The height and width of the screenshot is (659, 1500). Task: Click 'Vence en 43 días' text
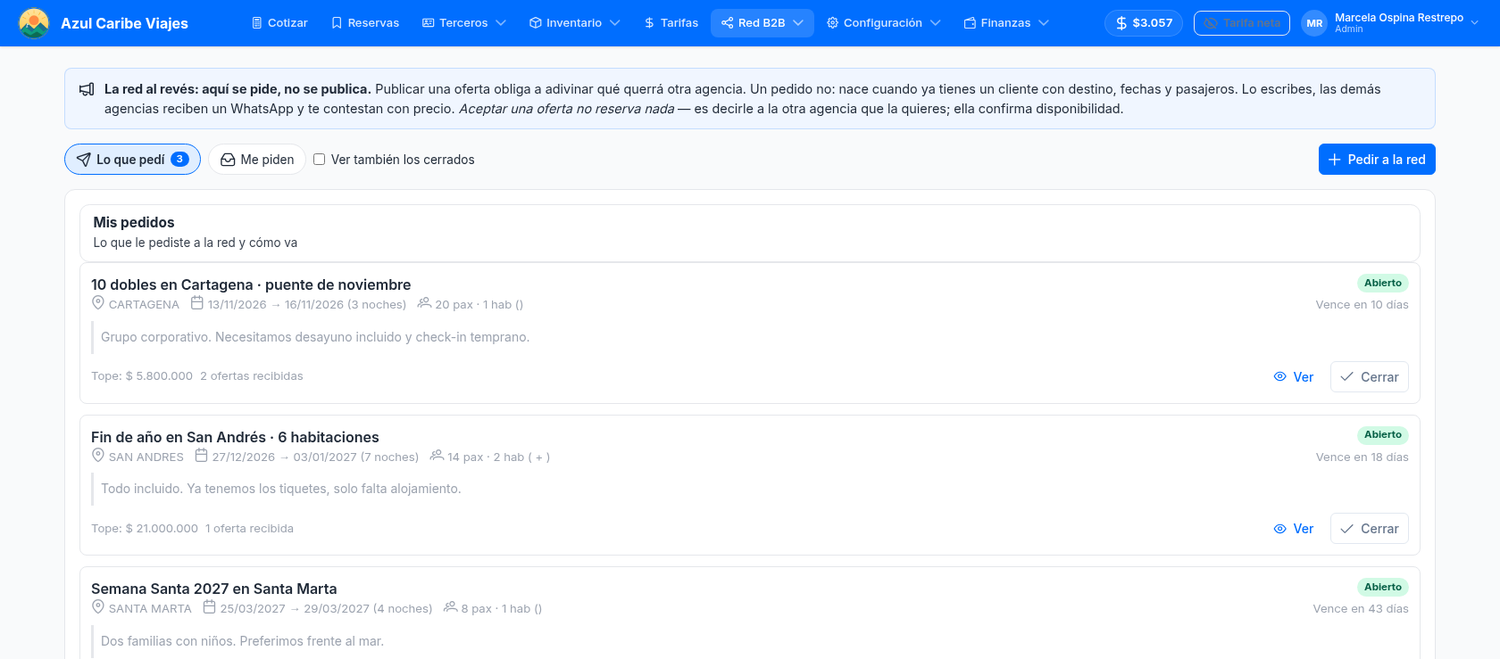coord(1360,608)
